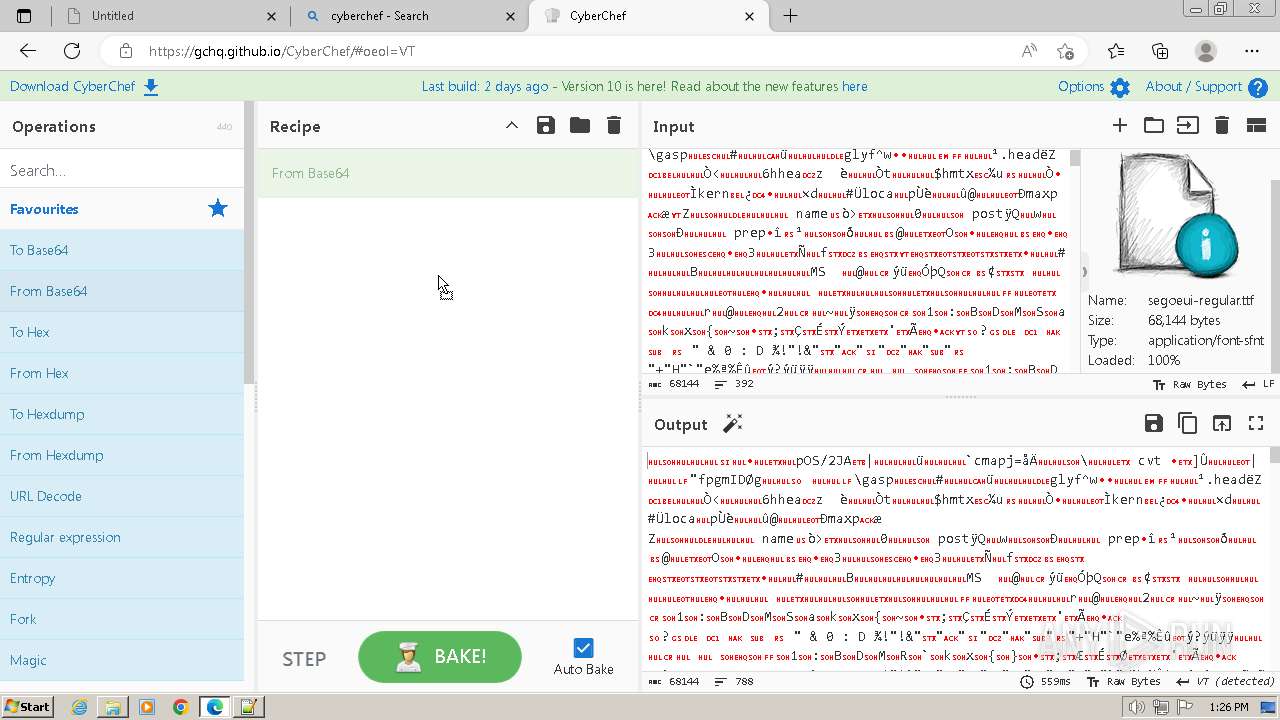Pick the Regular expression operation
The height and width of the screenshot is (720, 1280).
click(x=122, y=537)
